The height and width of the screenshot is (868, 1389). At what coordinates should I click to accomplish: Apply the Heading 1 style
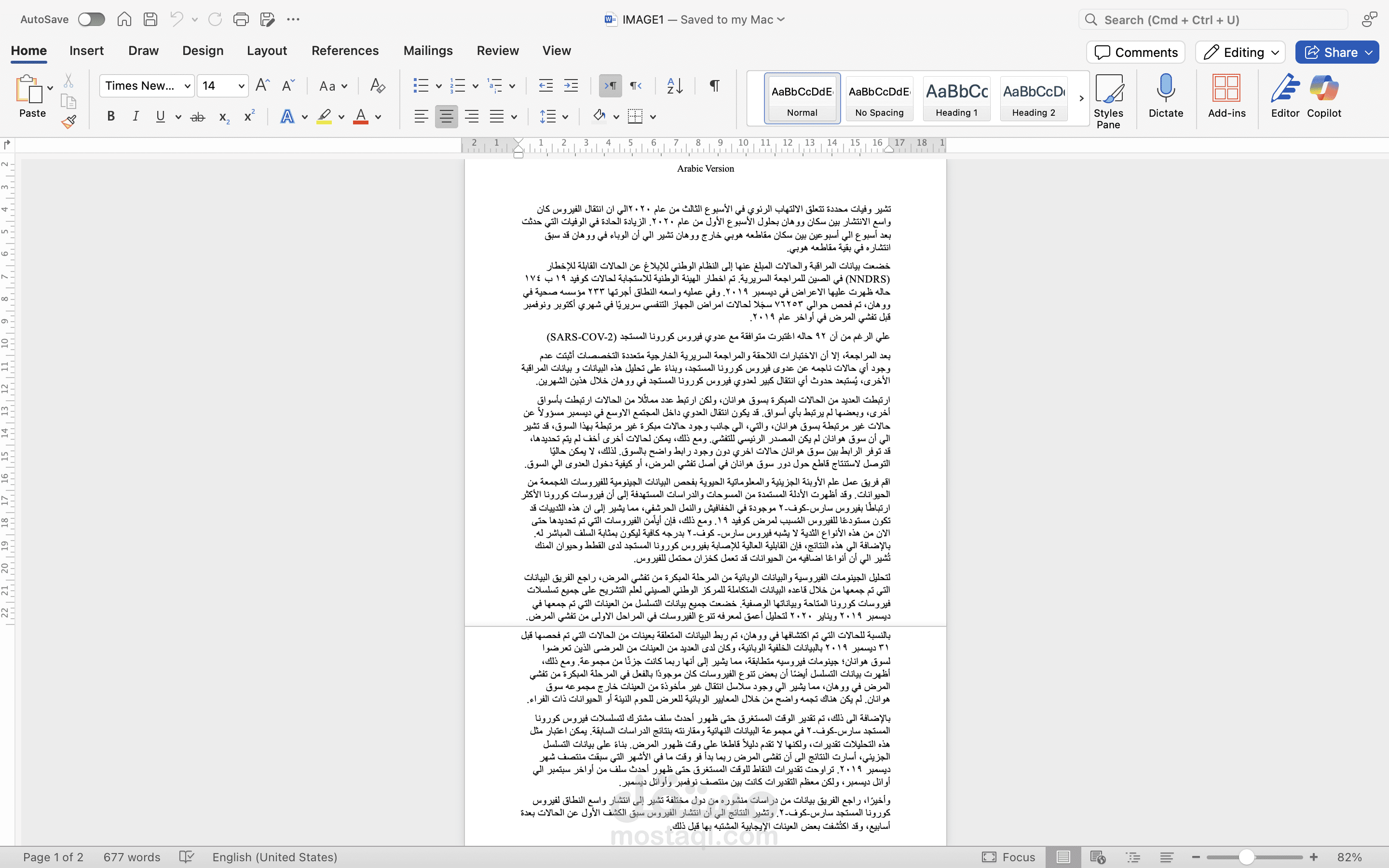pyautogui.click(x=956, y=98)
